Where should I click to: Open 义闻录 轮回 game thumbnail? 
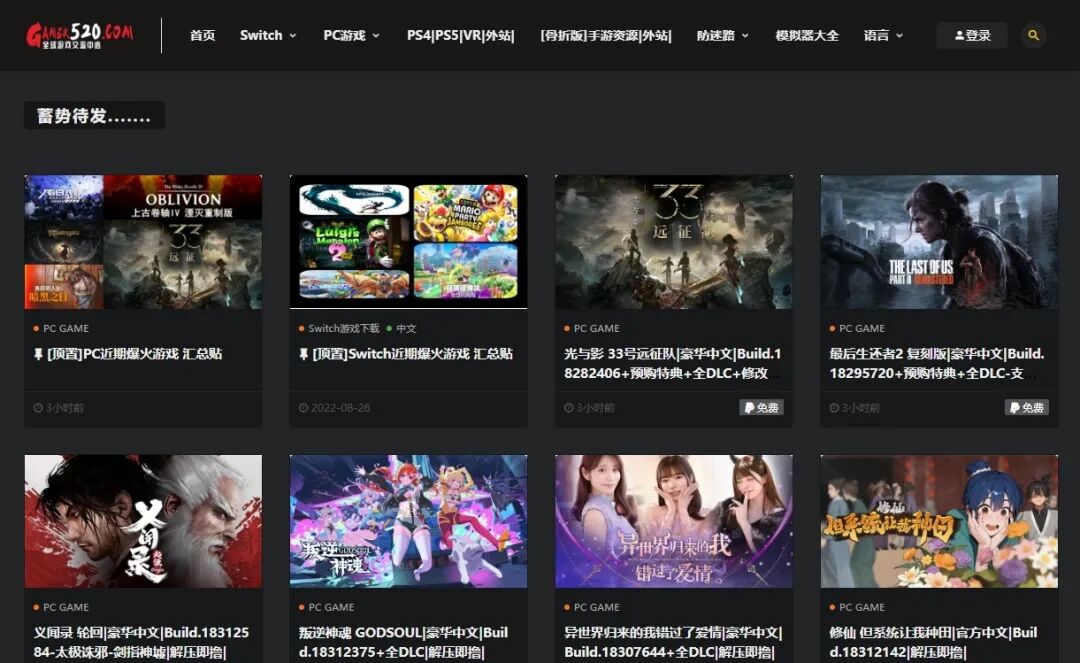coord(143,521)
